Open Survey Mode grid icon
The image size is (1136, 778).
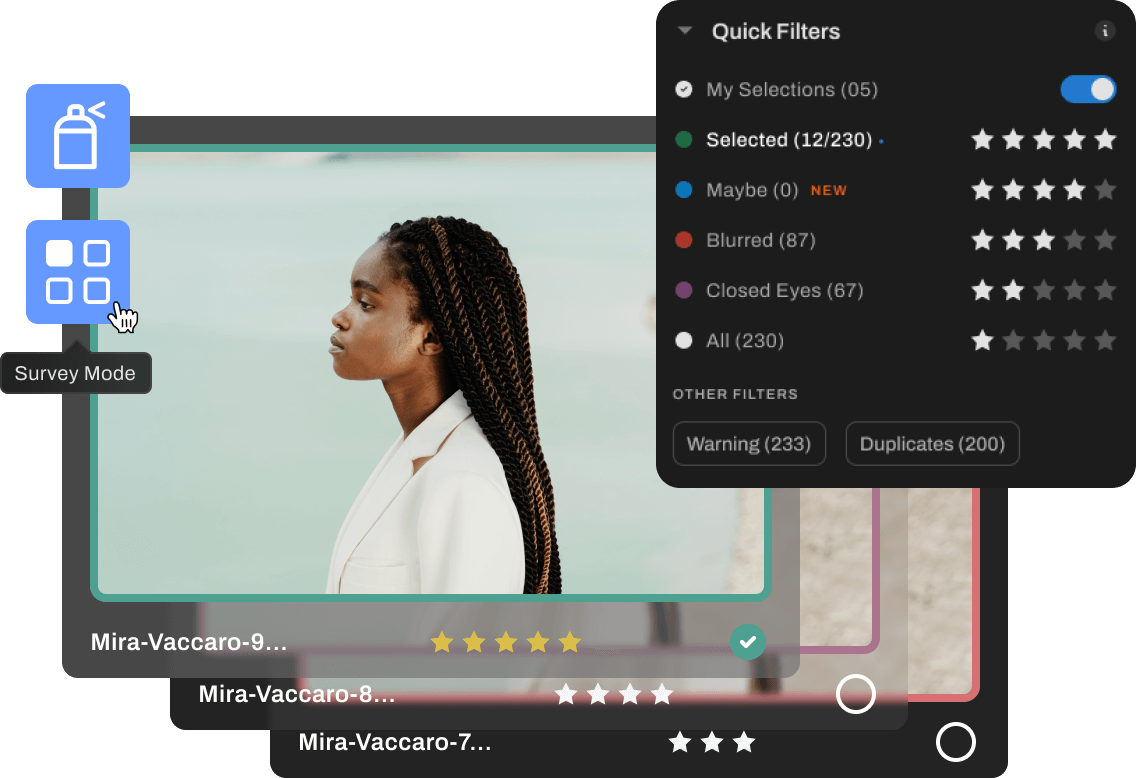tap(78, 272)
